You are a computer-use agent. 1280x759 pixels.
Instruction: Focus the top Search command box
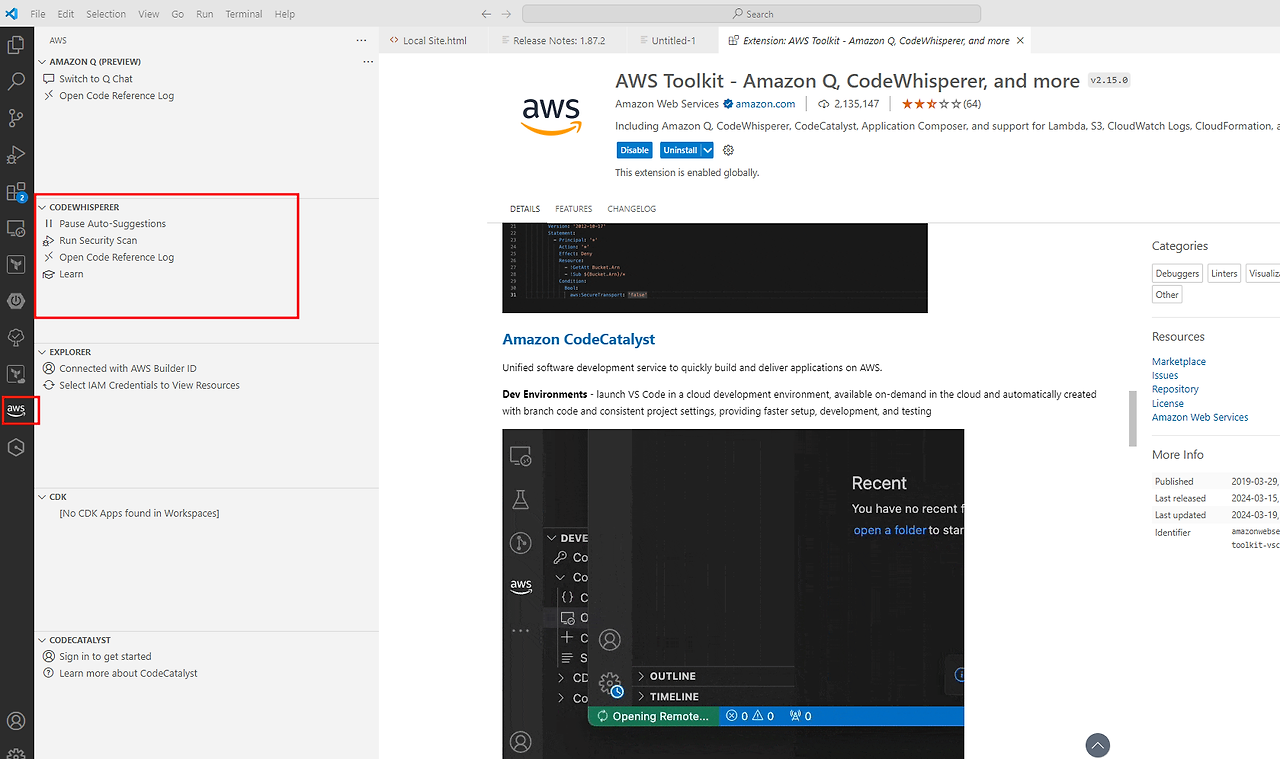tap(751, 14)
